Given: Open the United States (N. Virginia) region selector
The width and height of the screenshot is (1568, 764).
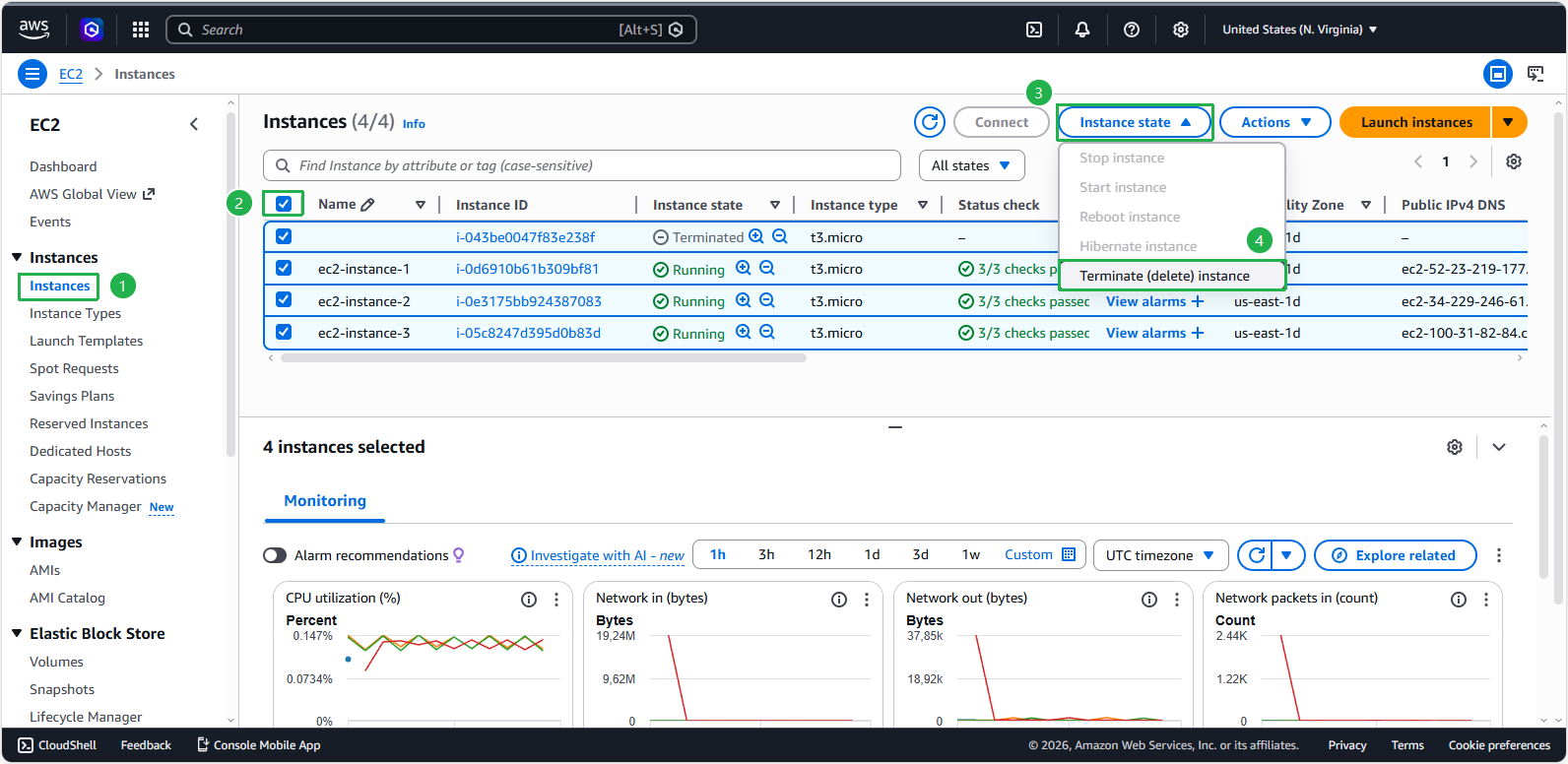Looking at the screenshot, I should 1300,30.
